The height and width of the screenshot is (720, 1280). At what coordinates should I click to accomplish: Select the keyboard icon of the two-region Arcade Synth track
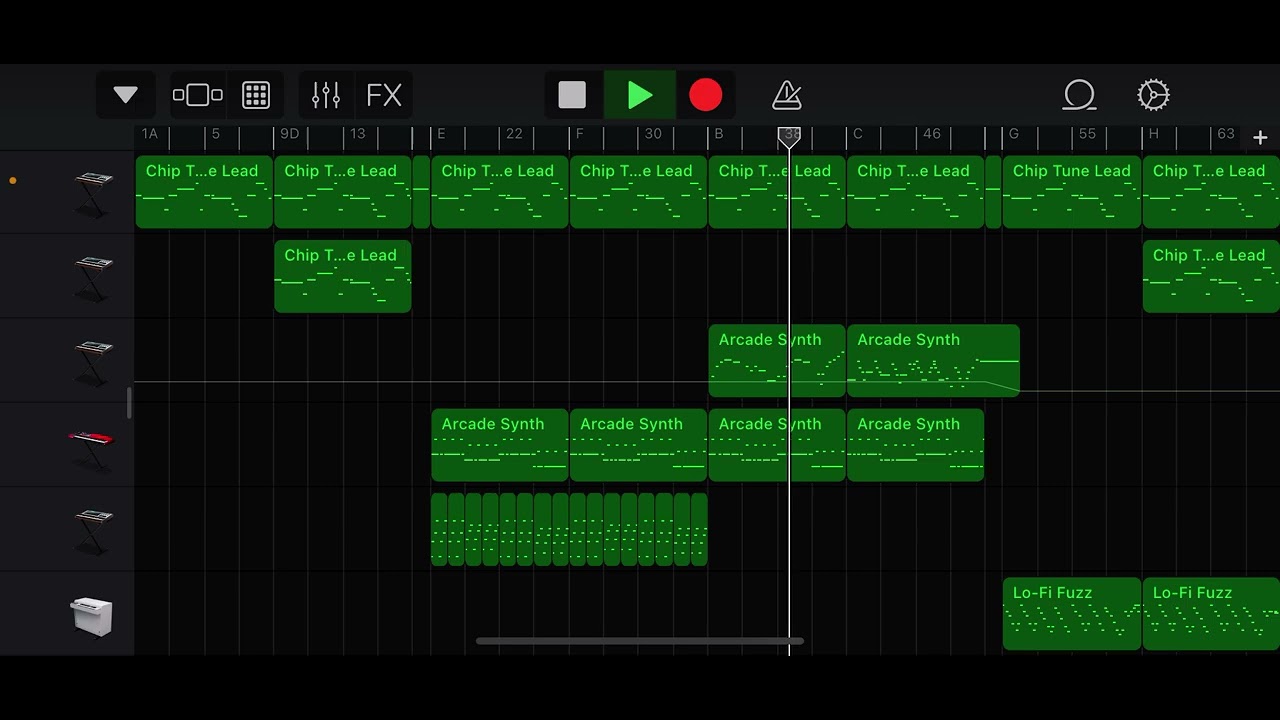click(x=92, y=362)
